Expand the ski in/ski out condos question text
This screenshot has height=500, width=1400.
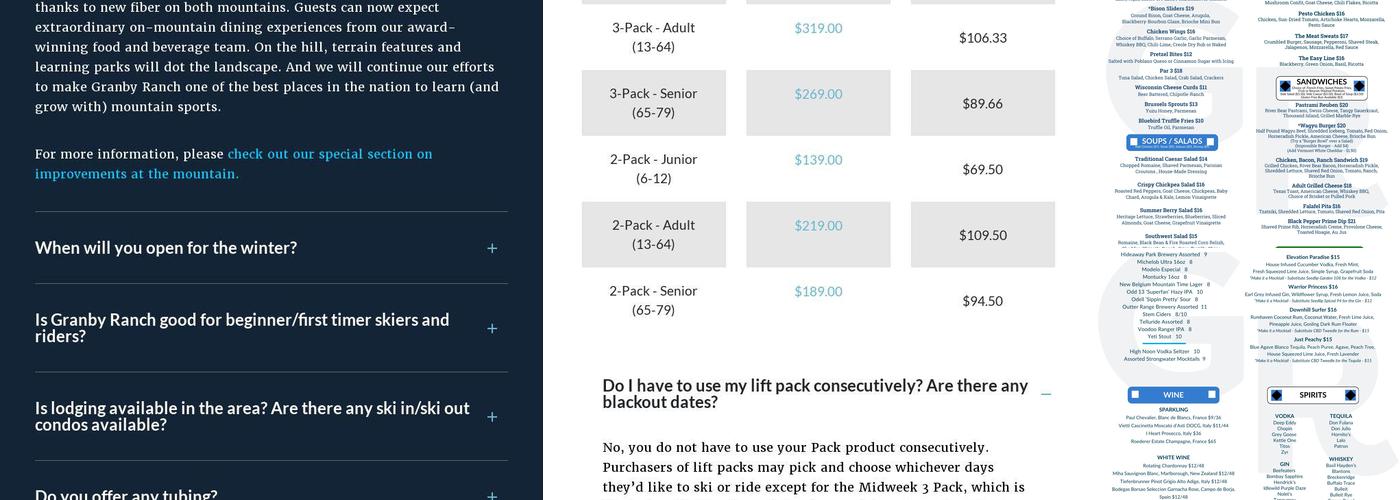252,416
